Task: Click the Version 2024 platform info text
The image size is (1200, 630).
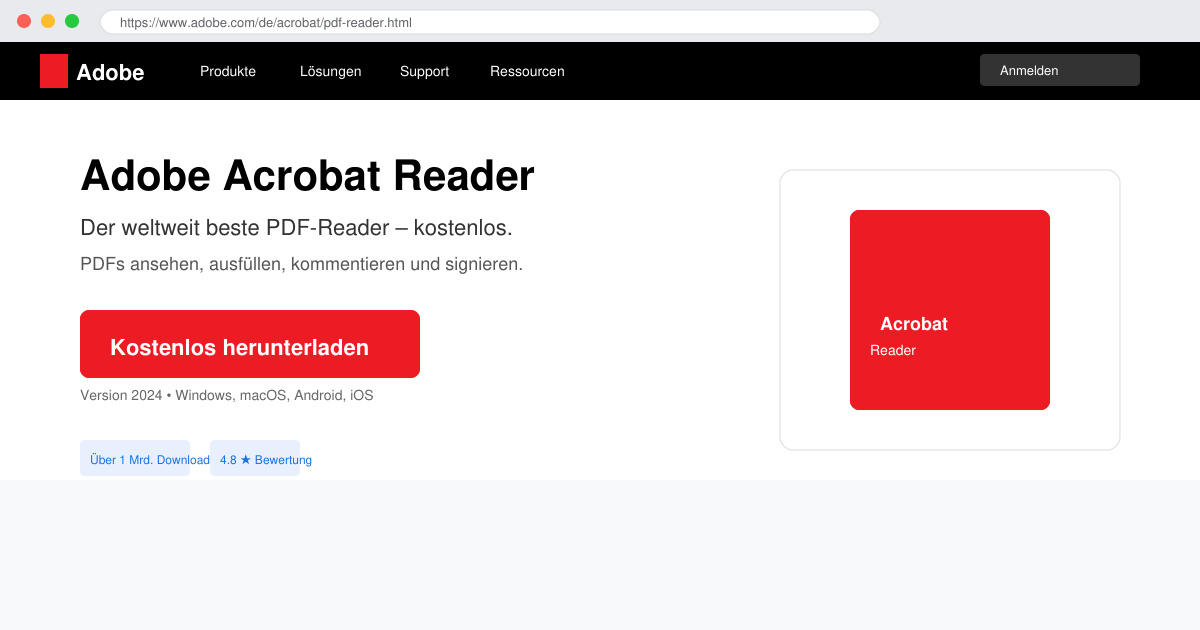Action: (x=227, y=395)
